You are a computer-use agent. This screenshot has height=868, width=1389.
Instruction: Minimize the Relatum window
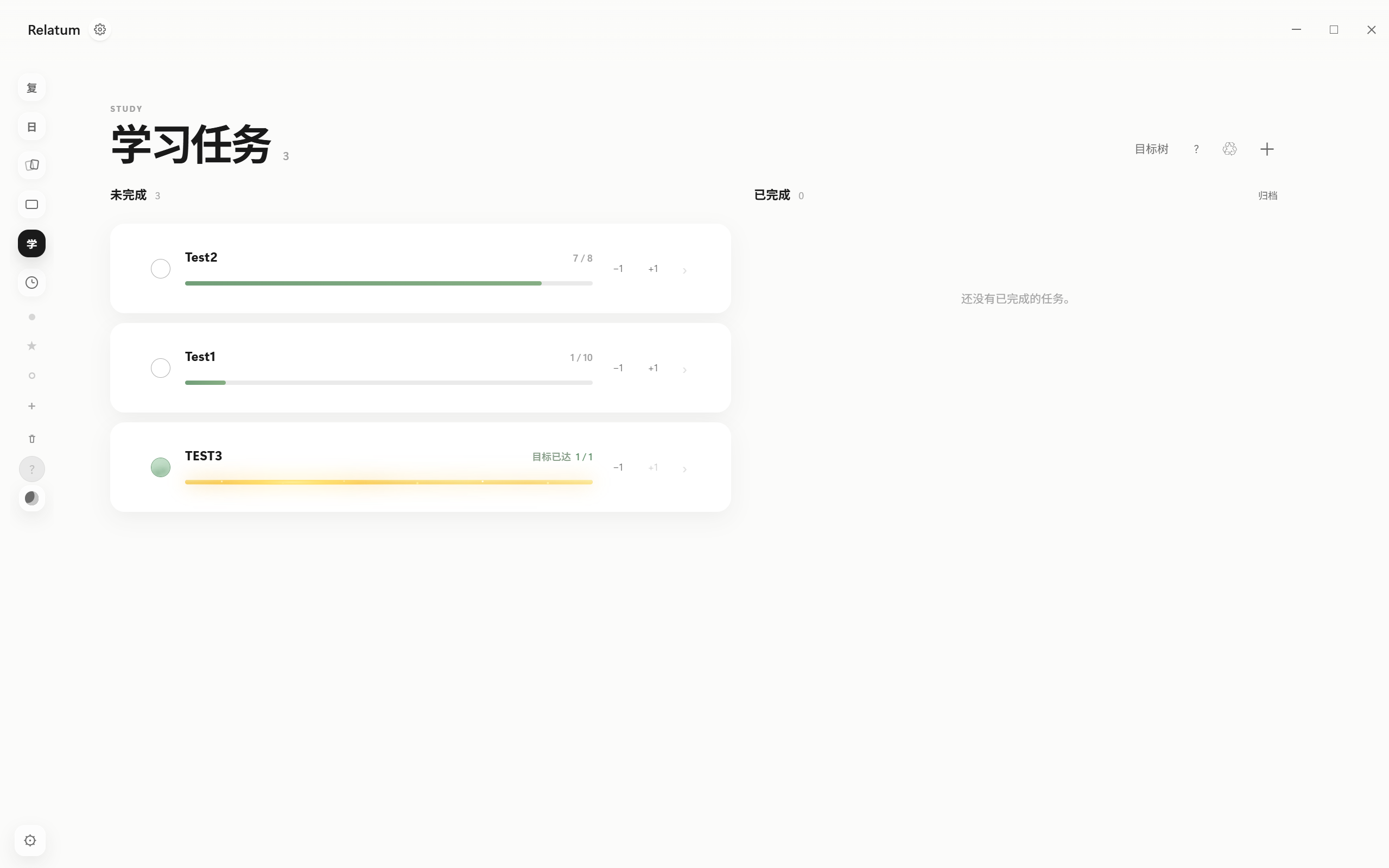coord(1296,29)
